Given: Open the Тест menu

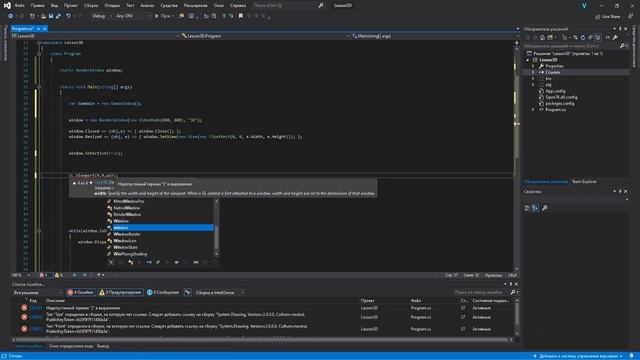Looking at the screenshot, I should 130,6.
